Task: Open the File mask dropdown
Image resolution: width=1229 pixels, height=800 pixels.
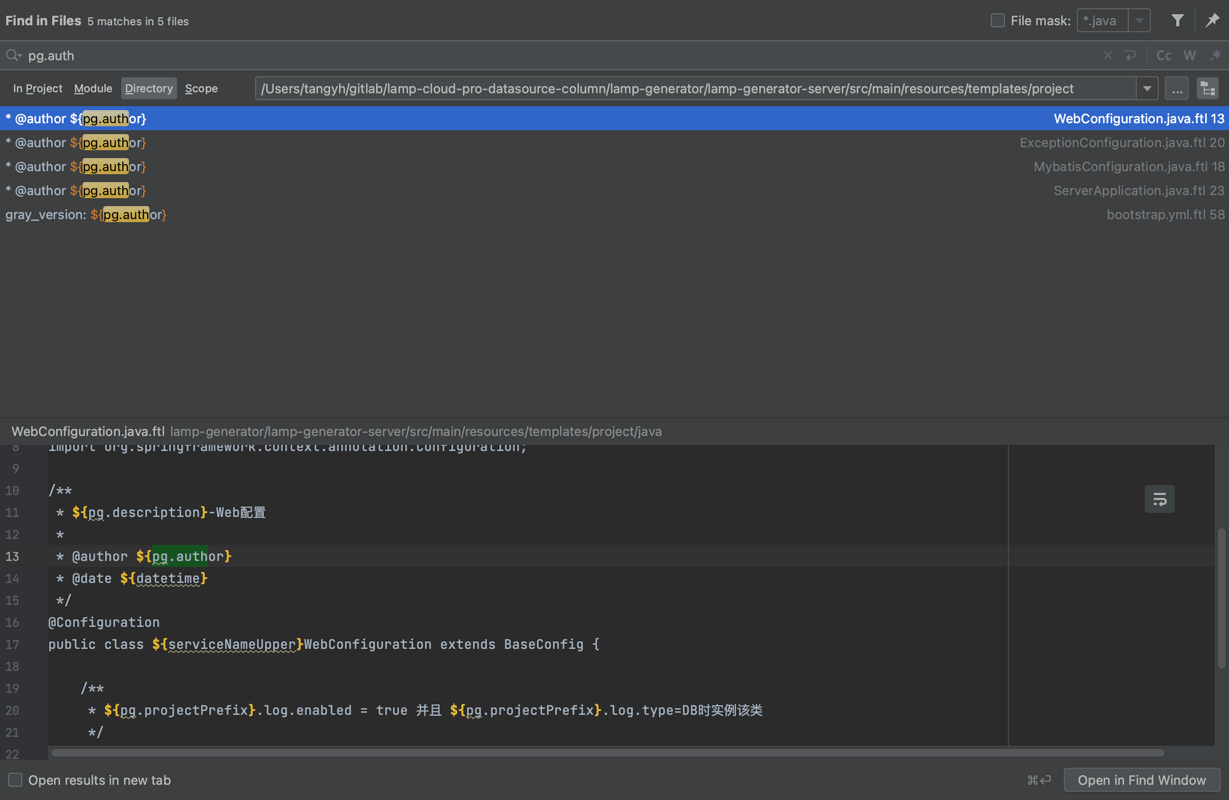Action: 1139,20
